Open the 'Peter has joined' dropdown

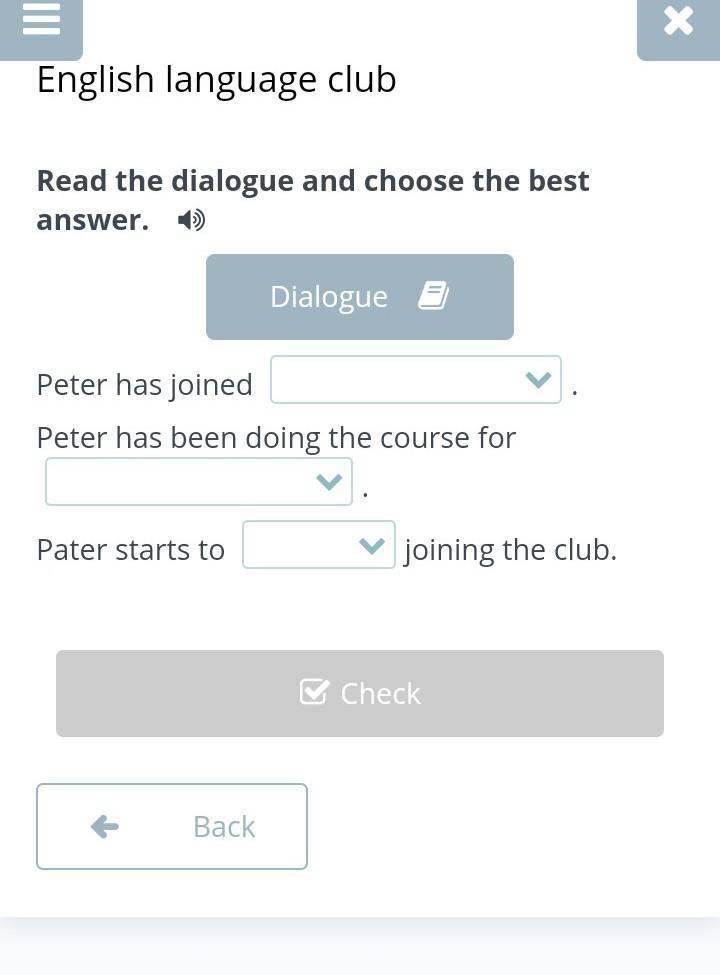click(x=416, y=379)
